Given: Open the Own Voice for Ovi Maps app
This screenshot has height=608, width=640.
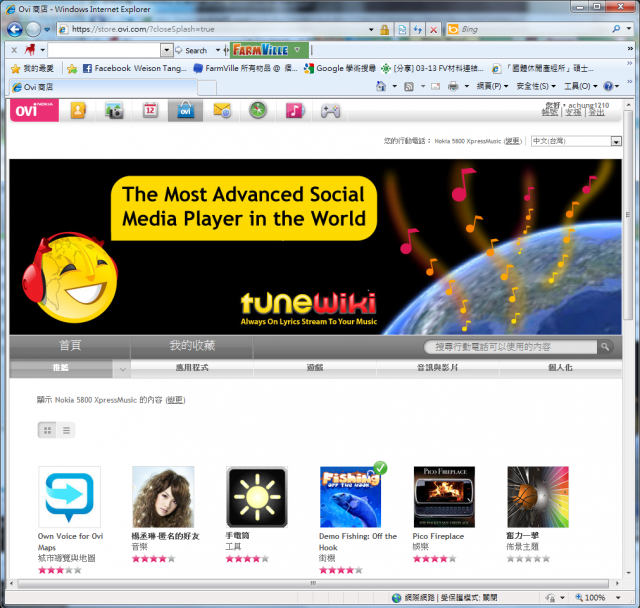Looking at the screenshot, I should tap(69, 497).
